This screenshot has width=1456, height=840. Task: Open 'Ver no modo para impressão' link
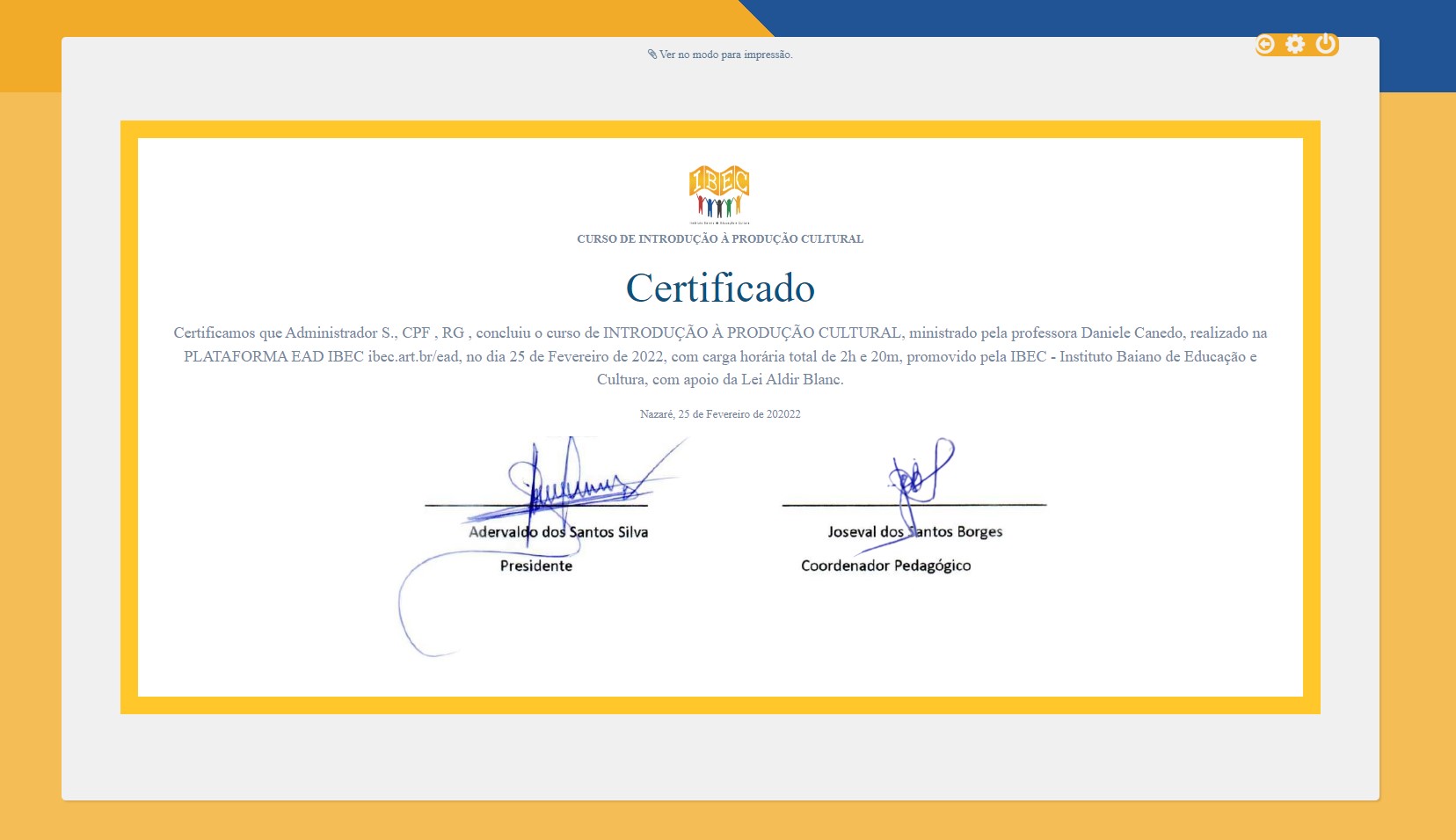pos(725,55)
